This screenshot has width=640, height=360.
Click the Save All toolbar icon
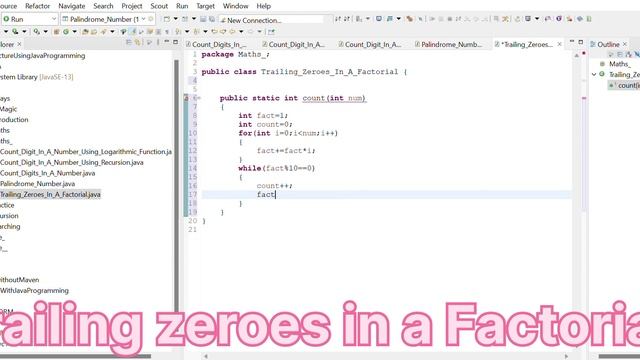point(211,19)
